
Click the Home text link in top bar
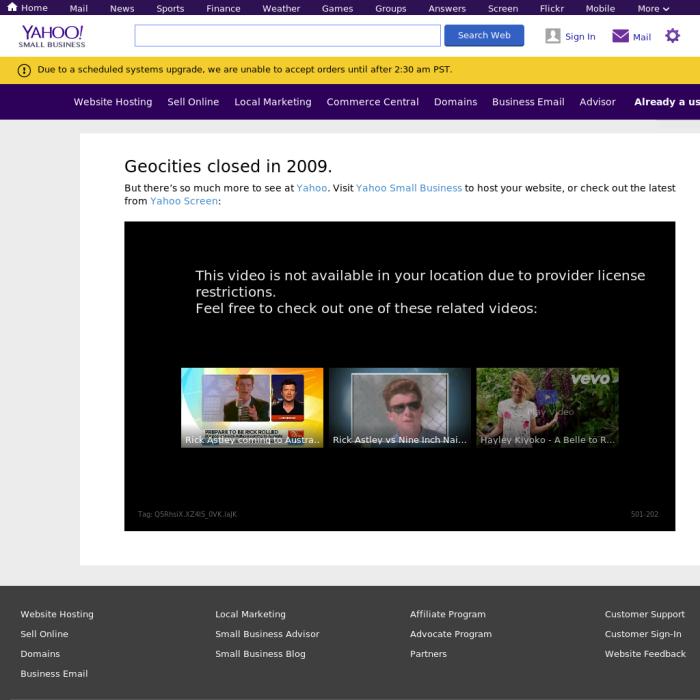pyautogui.click(x=34, y=8)
